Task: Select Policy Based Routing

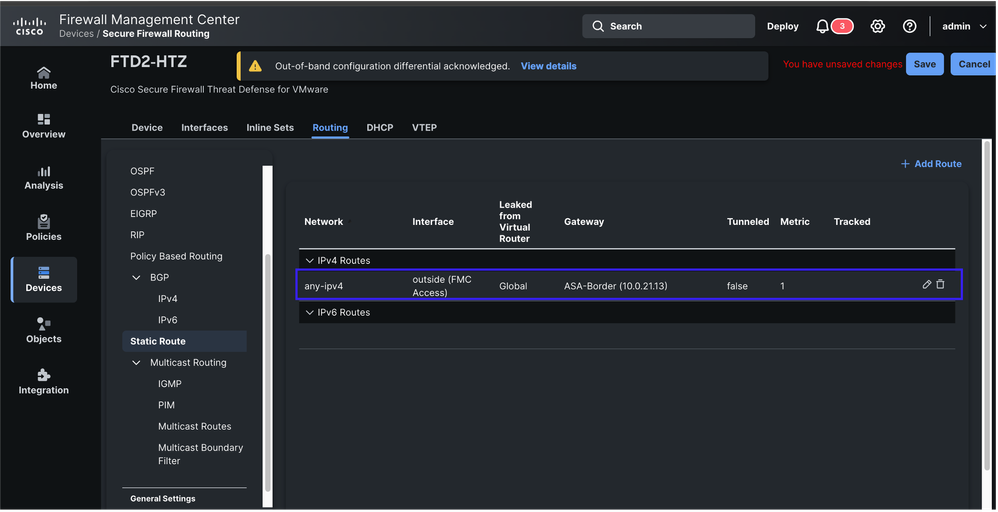Action: [x=176, y=256]
